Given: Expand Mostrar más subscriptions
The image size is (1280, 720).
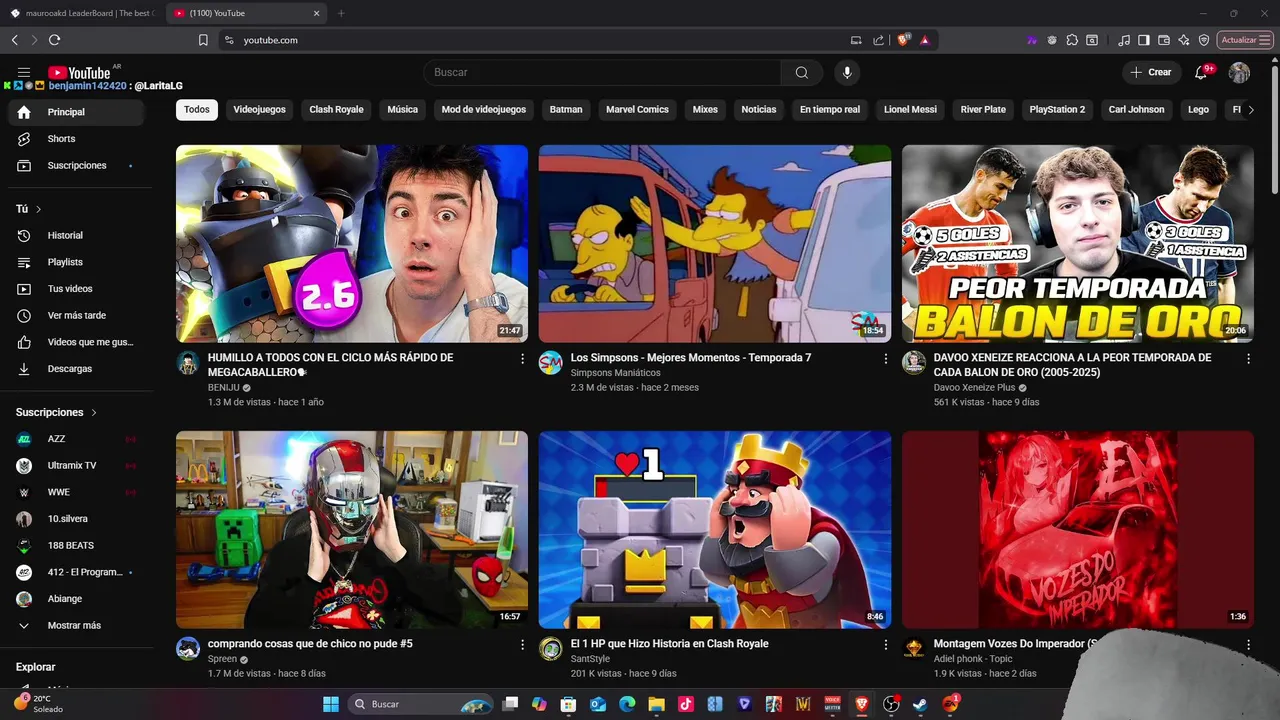Looking at the screenshot, I should point(76,625).
